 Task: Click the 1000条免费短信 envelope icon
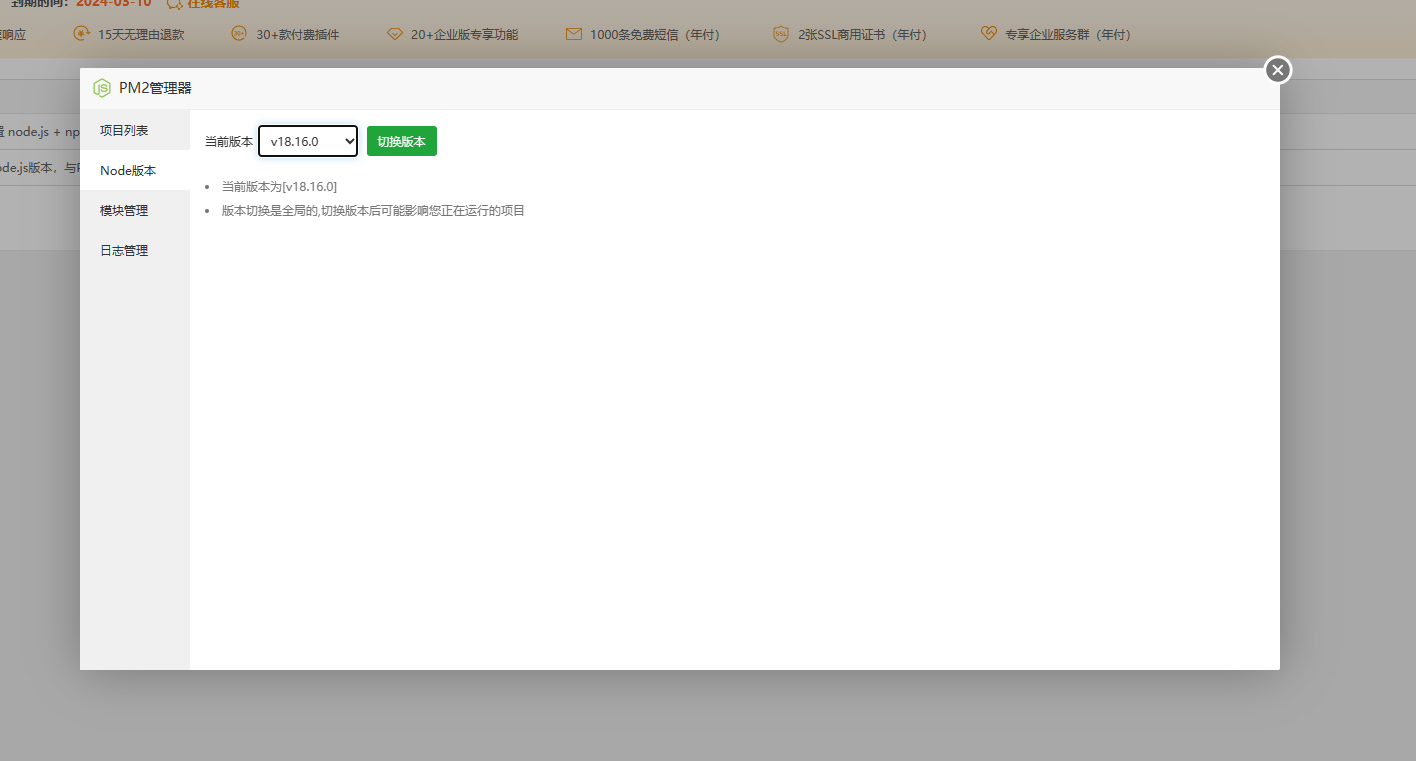[573, 34]
